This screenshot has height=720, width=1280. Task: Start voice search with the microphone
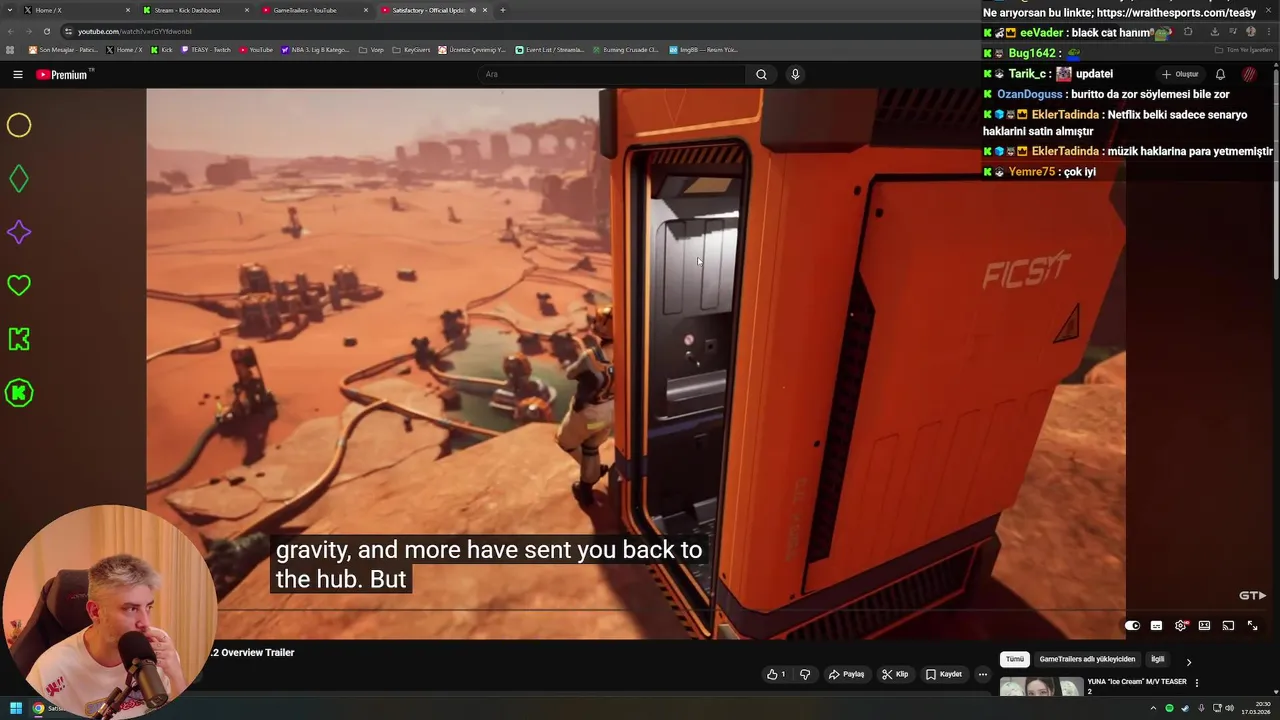coord(795,74)
